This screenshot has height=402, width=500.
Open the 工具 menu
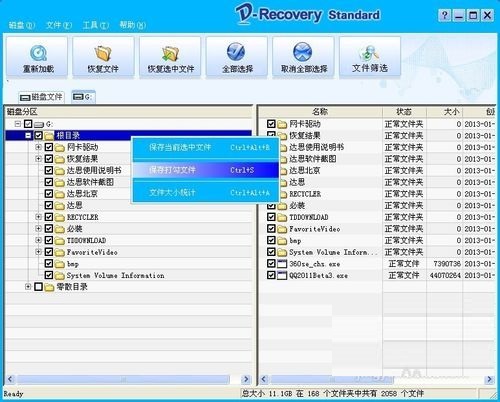[96, 25]
